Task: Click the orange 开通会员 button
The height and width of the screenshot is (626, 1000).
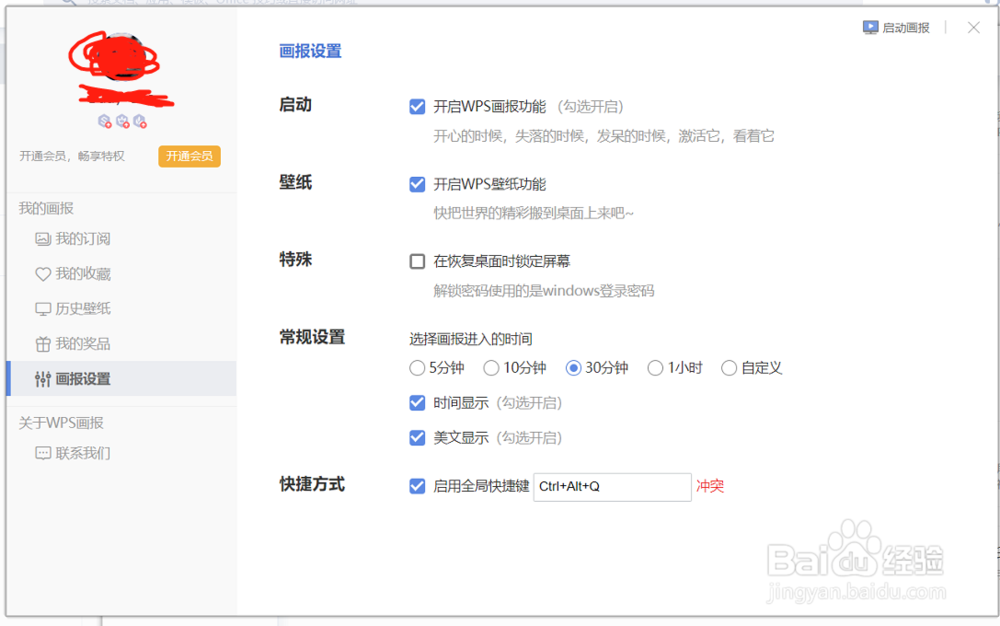Action: 189,156
